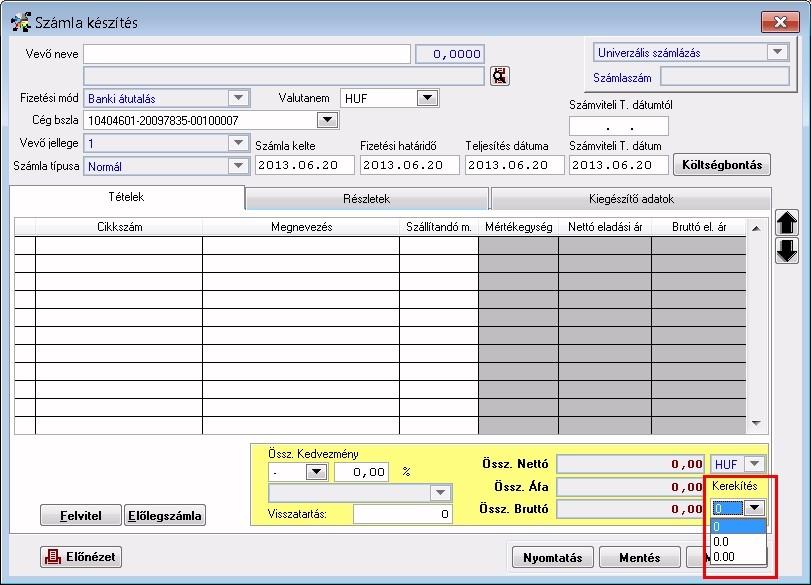Click the Felvitel button

pyautogui.click(x=81, y=516)
